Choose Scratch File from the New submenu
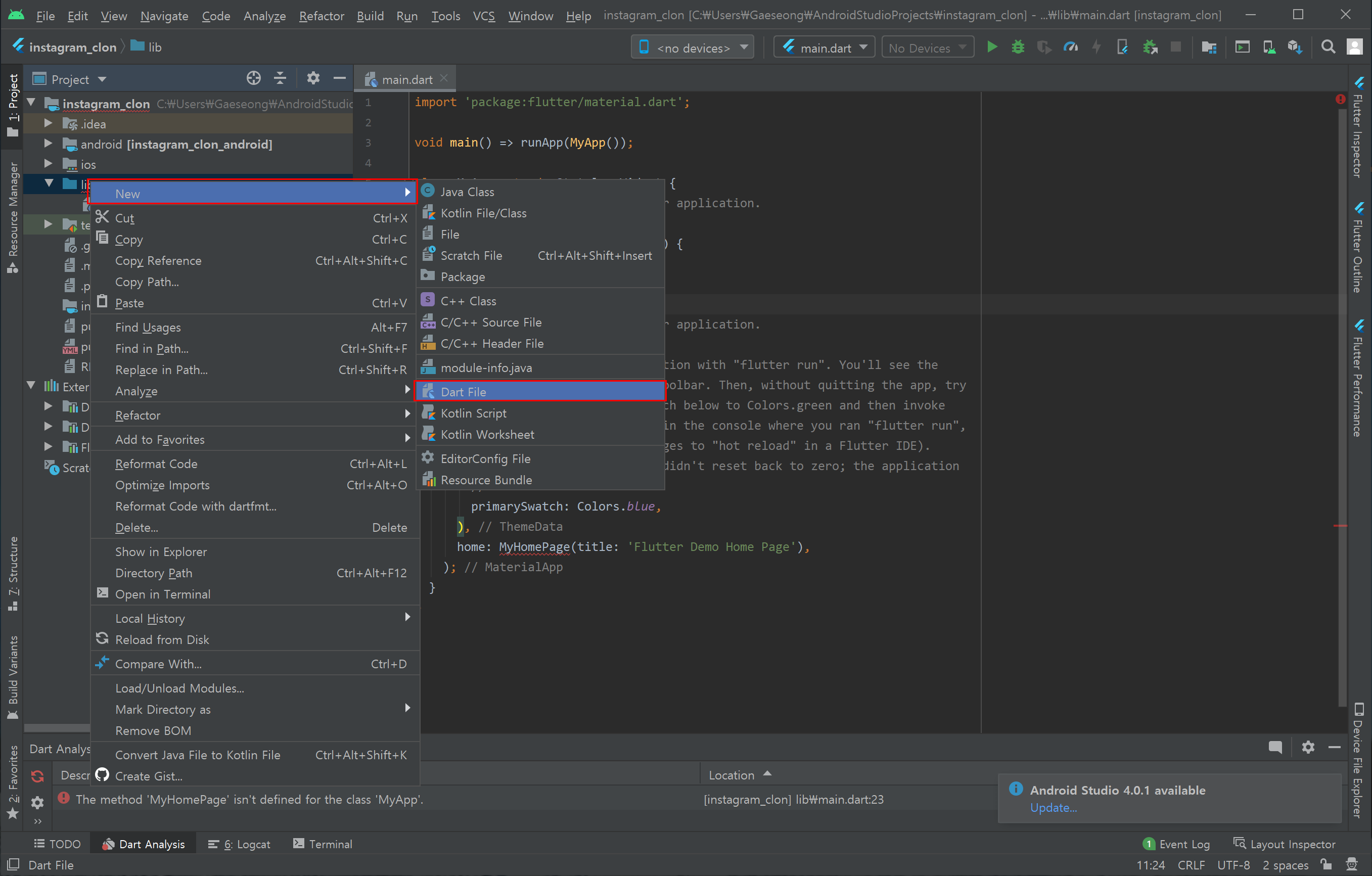 pyautogui.click(x=541, y=256)
